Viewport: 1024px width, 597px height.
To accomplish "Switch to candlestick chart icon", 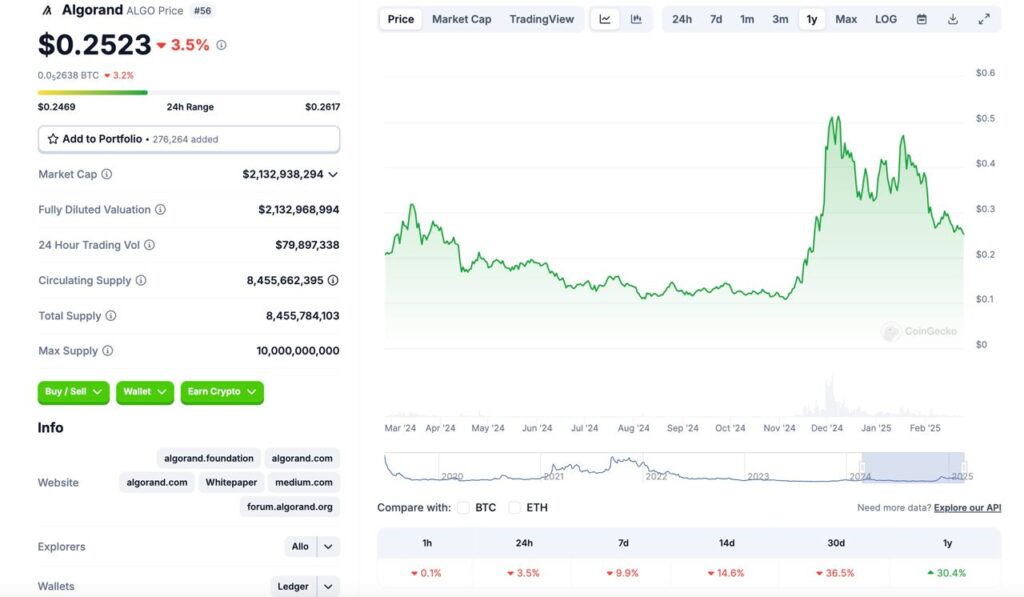I will tap(636, 19).
